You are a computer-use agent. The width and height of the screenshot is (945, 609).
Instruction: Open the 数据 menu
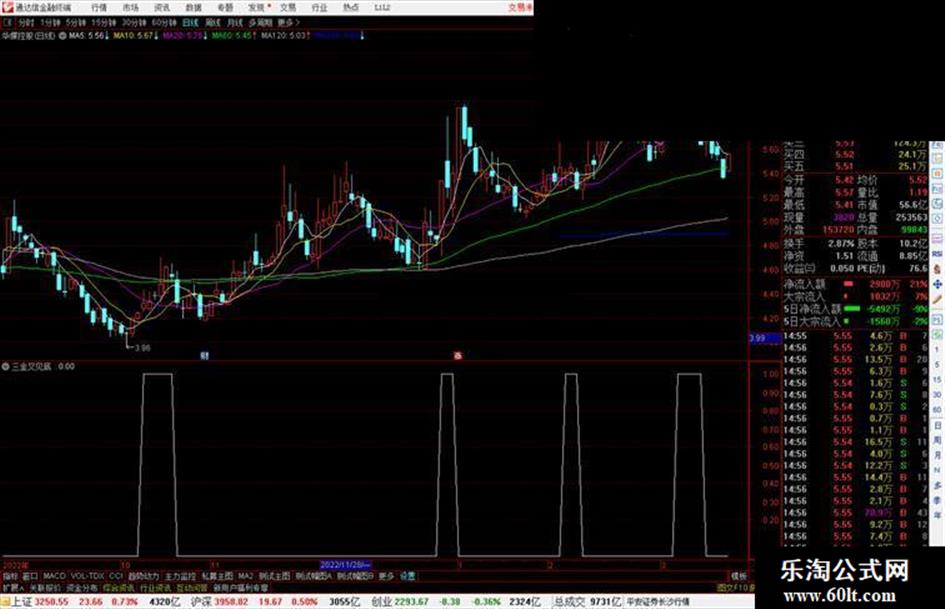(193, 7)
